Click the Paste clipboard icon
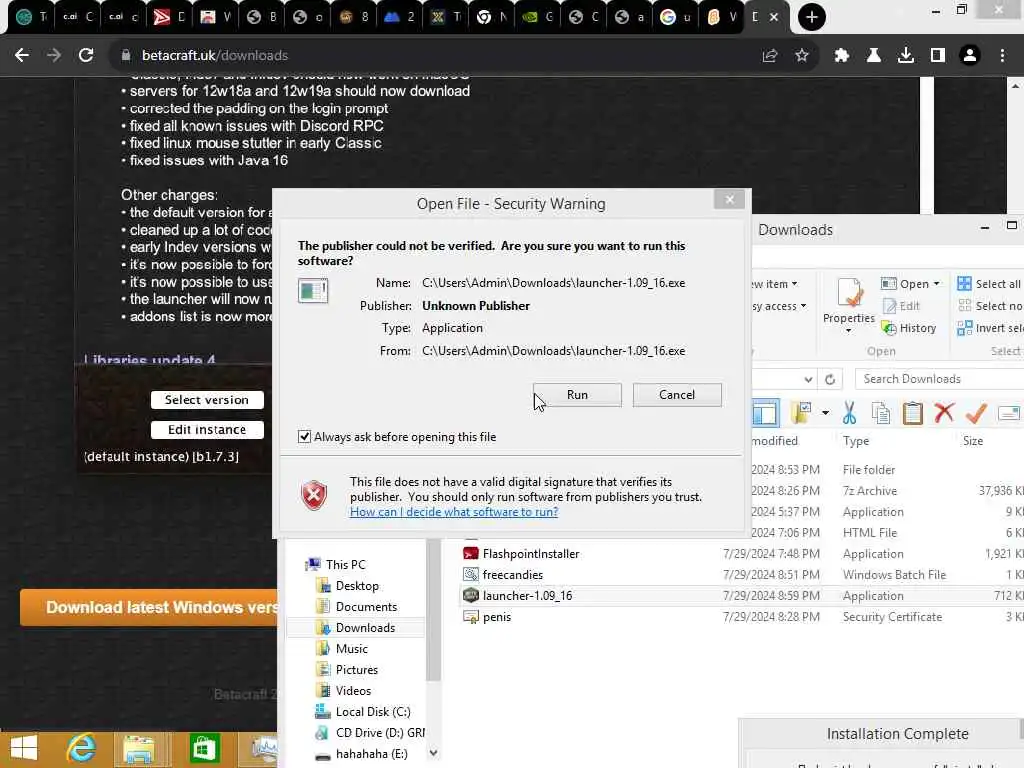Image resolution: width=1024 pixels, height=768 pixels. 912,413
